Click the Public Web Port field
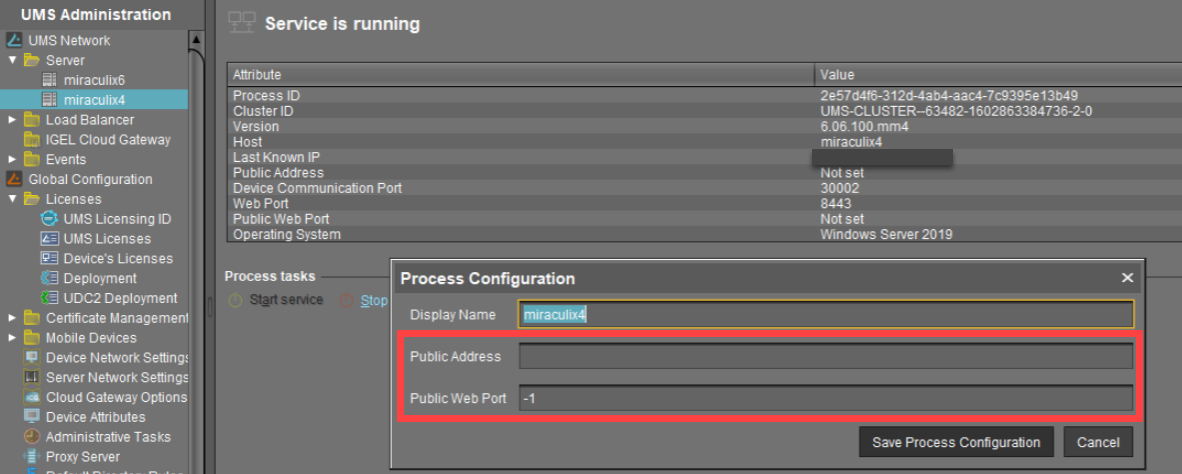 825,399
